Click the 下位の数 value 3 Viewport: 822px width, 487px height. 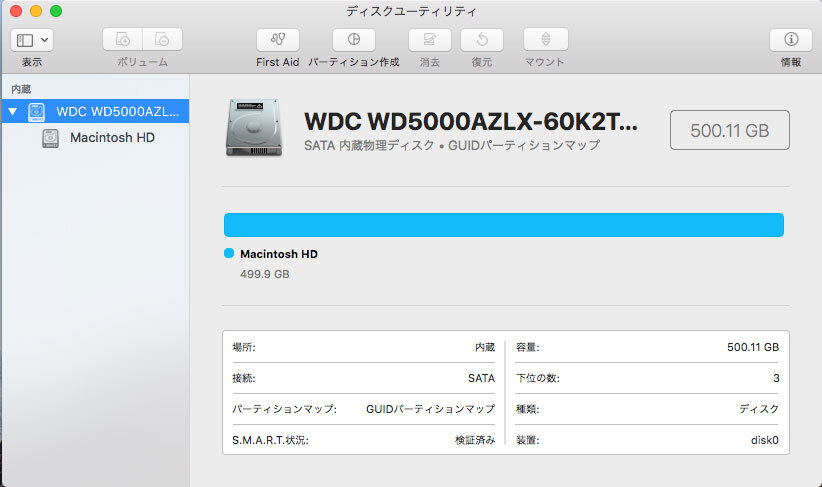(x=776, y=378)
